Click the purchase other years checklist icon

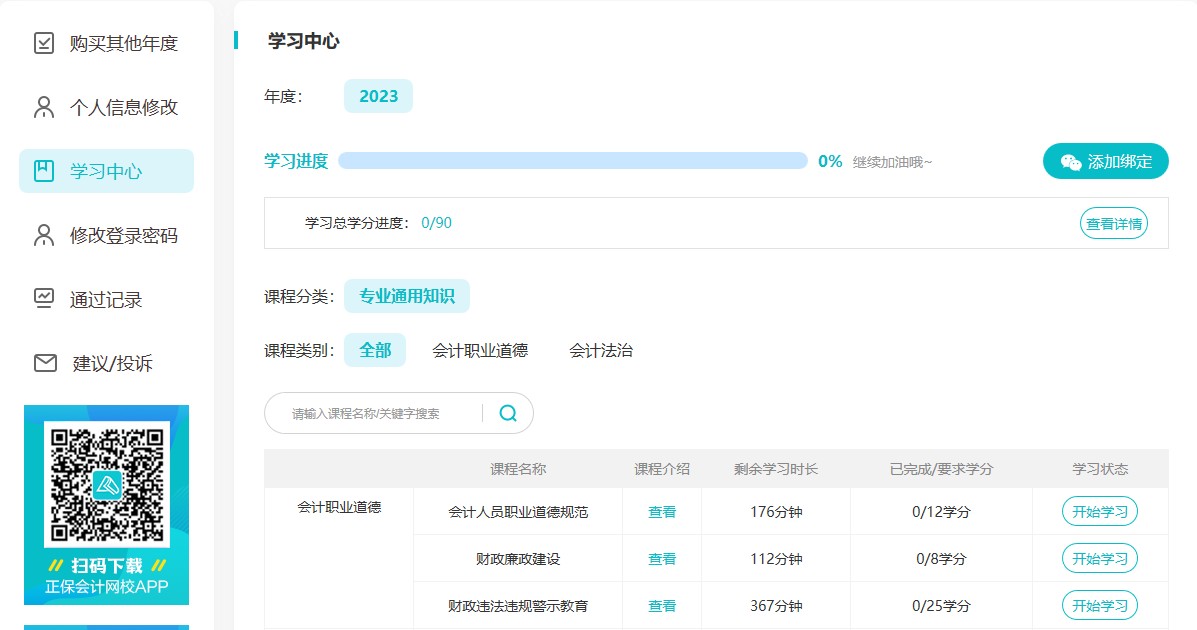(x=44, y=43)
